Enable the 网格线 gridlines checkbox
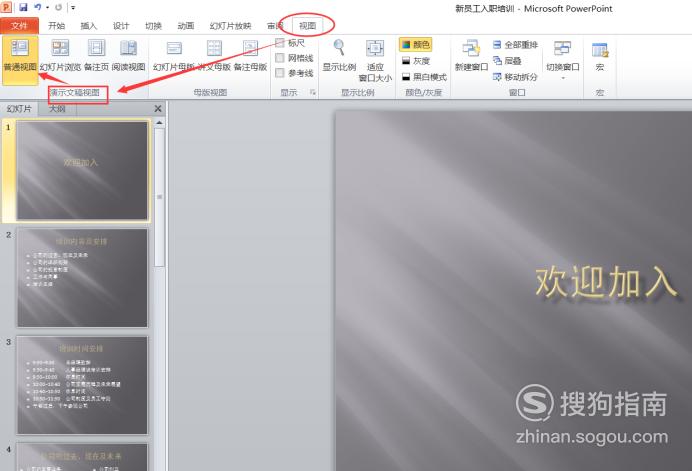Image resolution: width=692 pixels, height=471 pixels. pyautogui.click(x=279, y=58)
